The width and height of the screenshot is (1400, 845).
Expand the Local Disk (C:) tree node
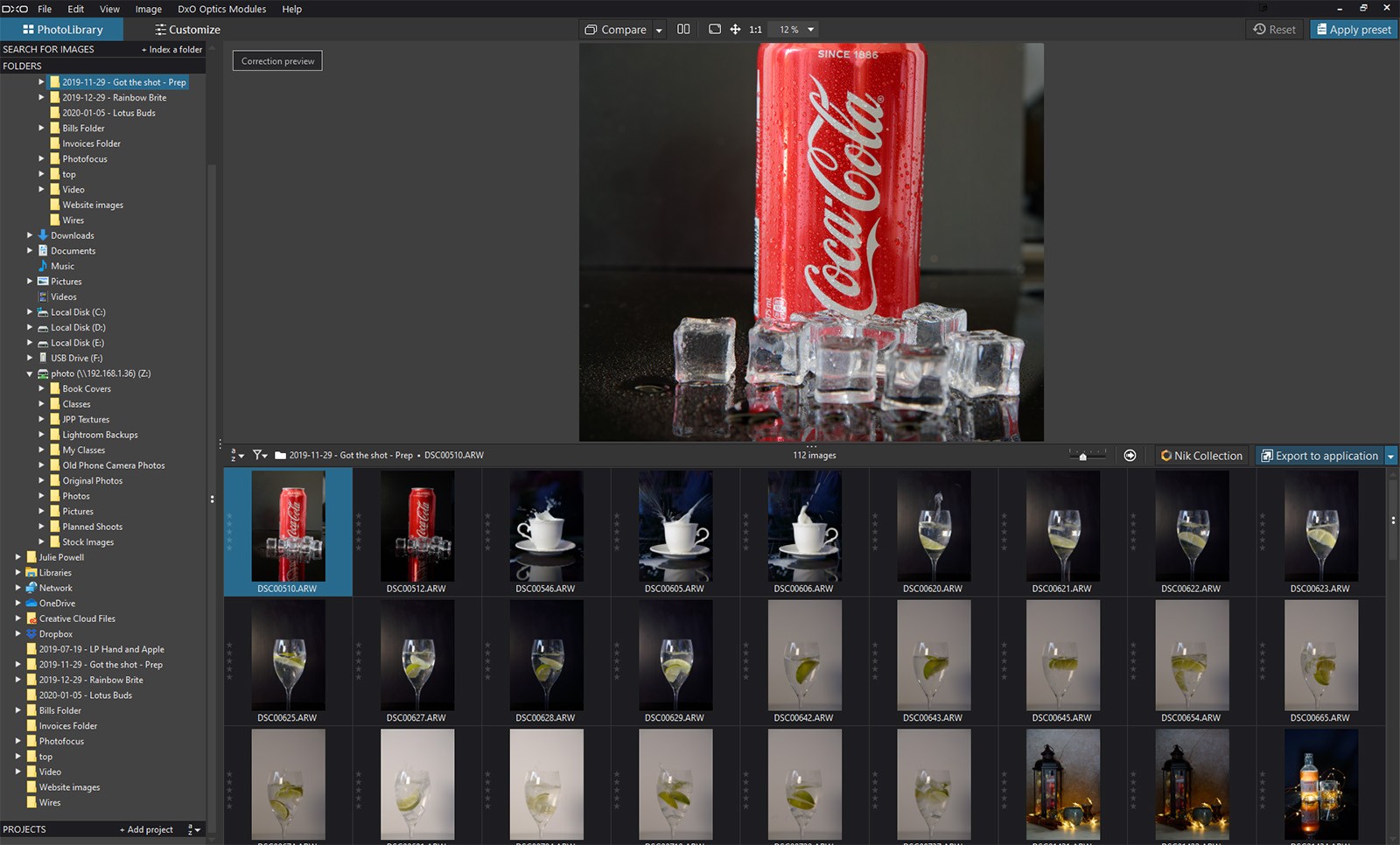pyautogui.click(x=30, y=312)
